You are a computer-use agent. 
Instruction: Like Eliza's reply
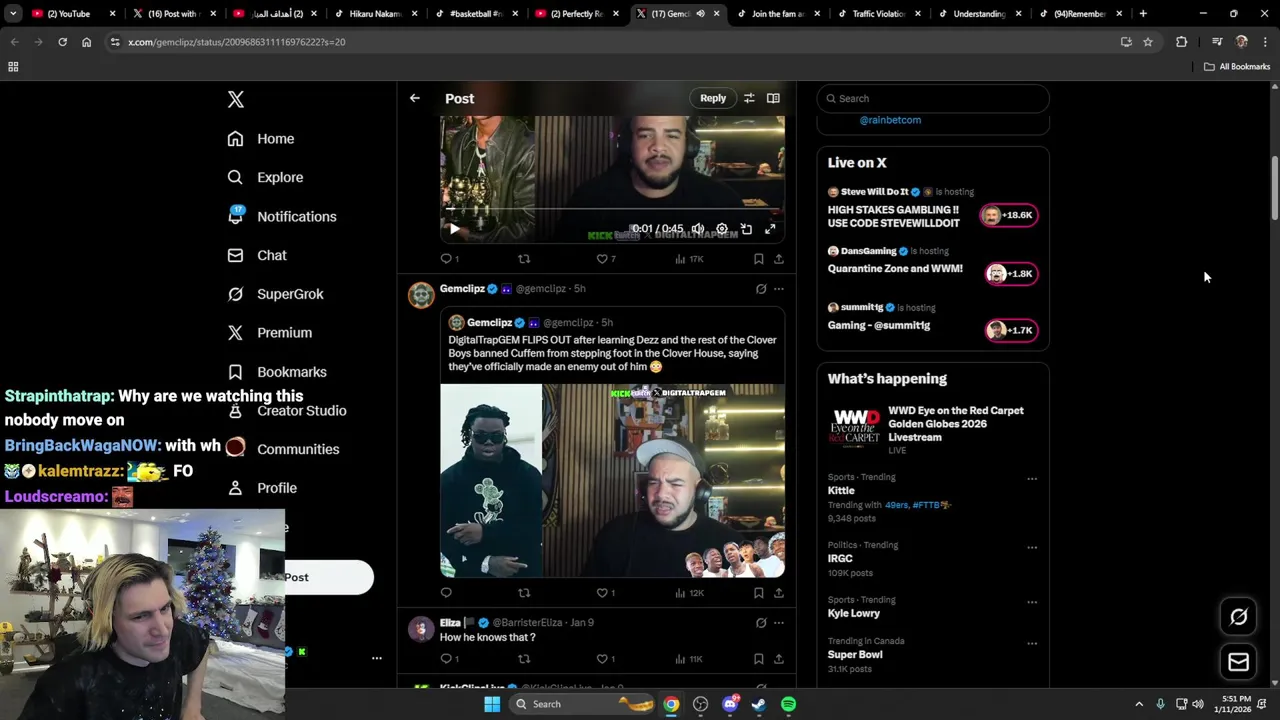(605, 659)
